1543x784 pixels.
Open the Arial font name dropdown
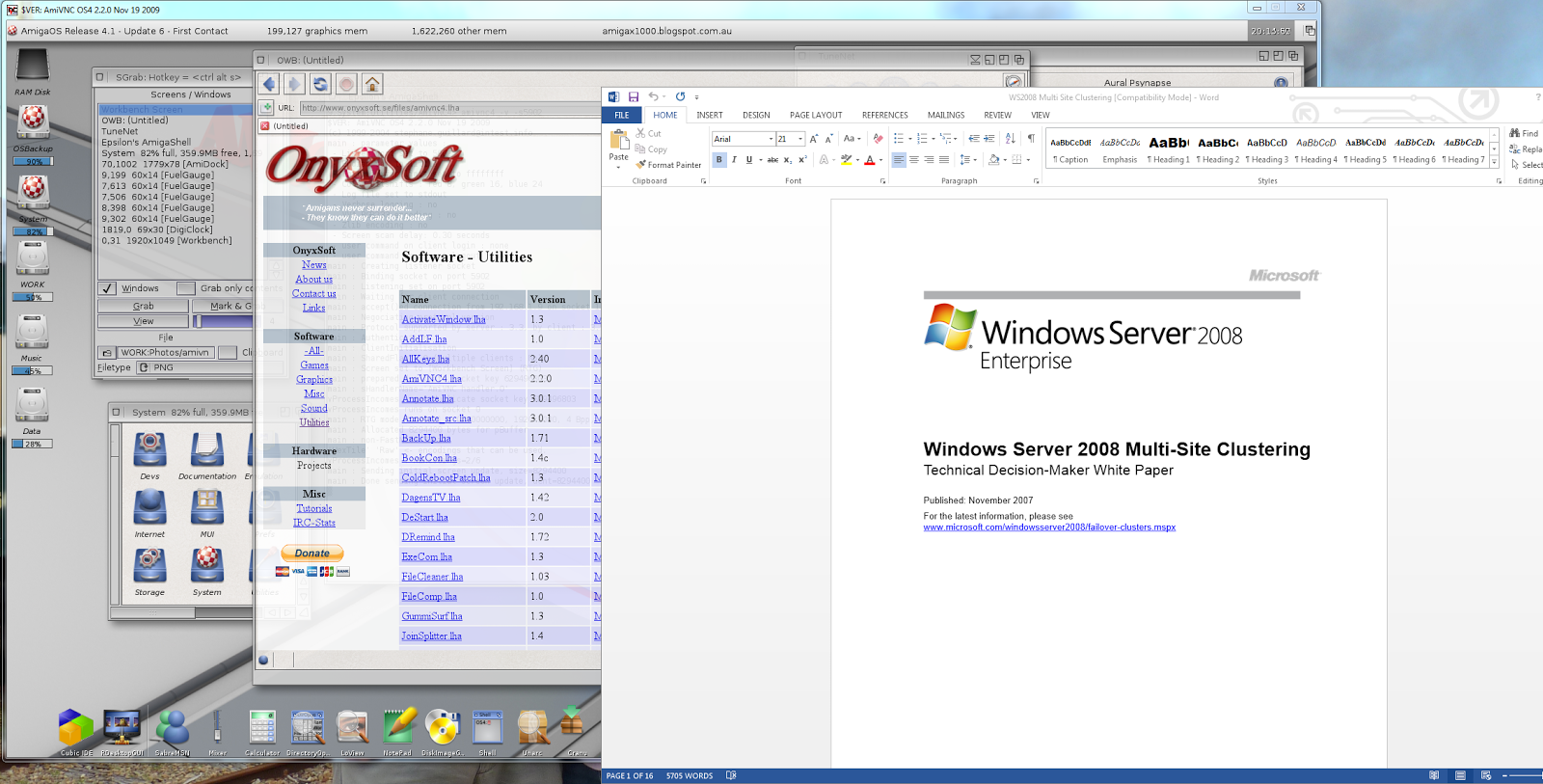(771, 139)
